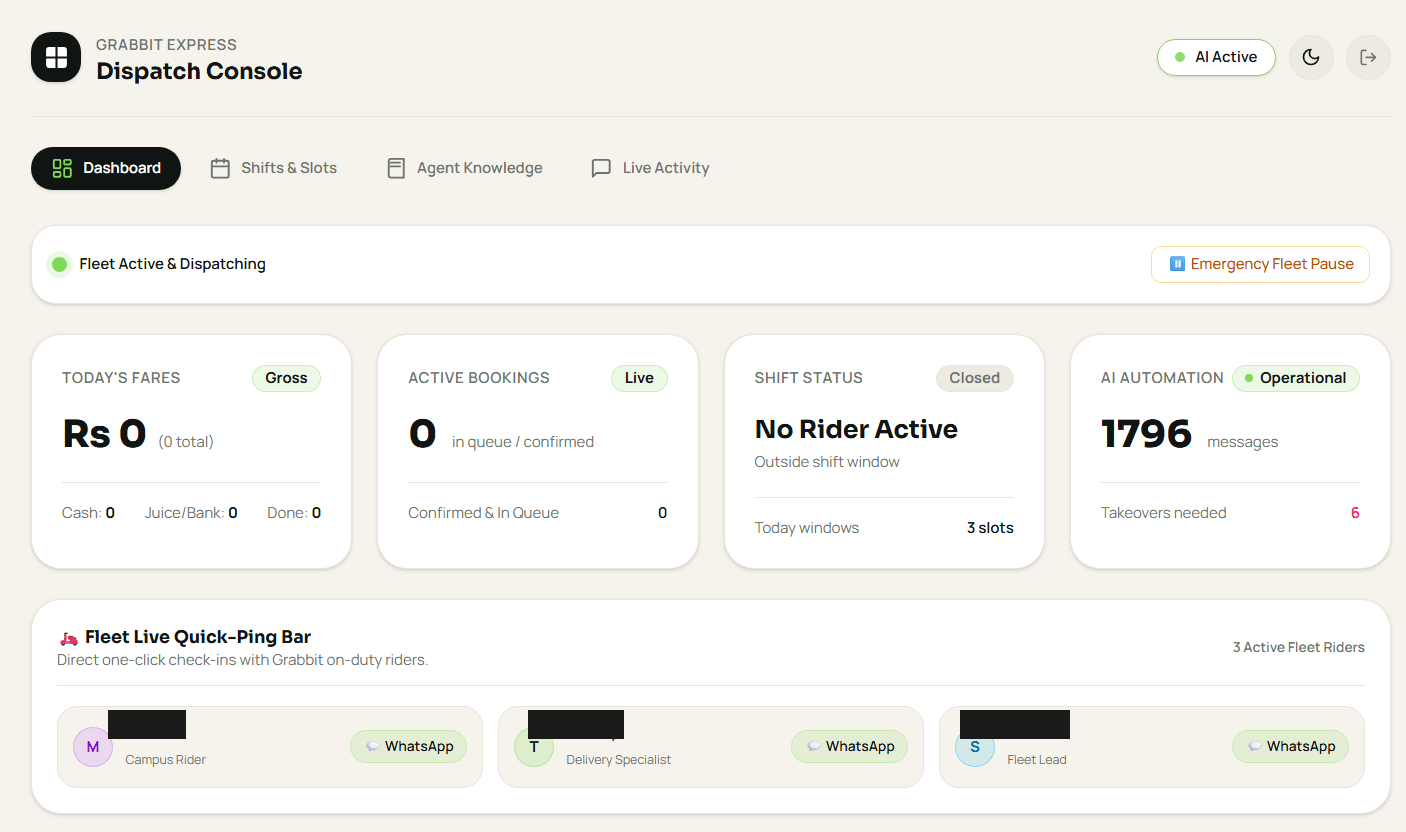The width and height of the screenshot is (1406, 832).
Task: Click the 'Cash: 0' value
Action: tap(88, 513)
